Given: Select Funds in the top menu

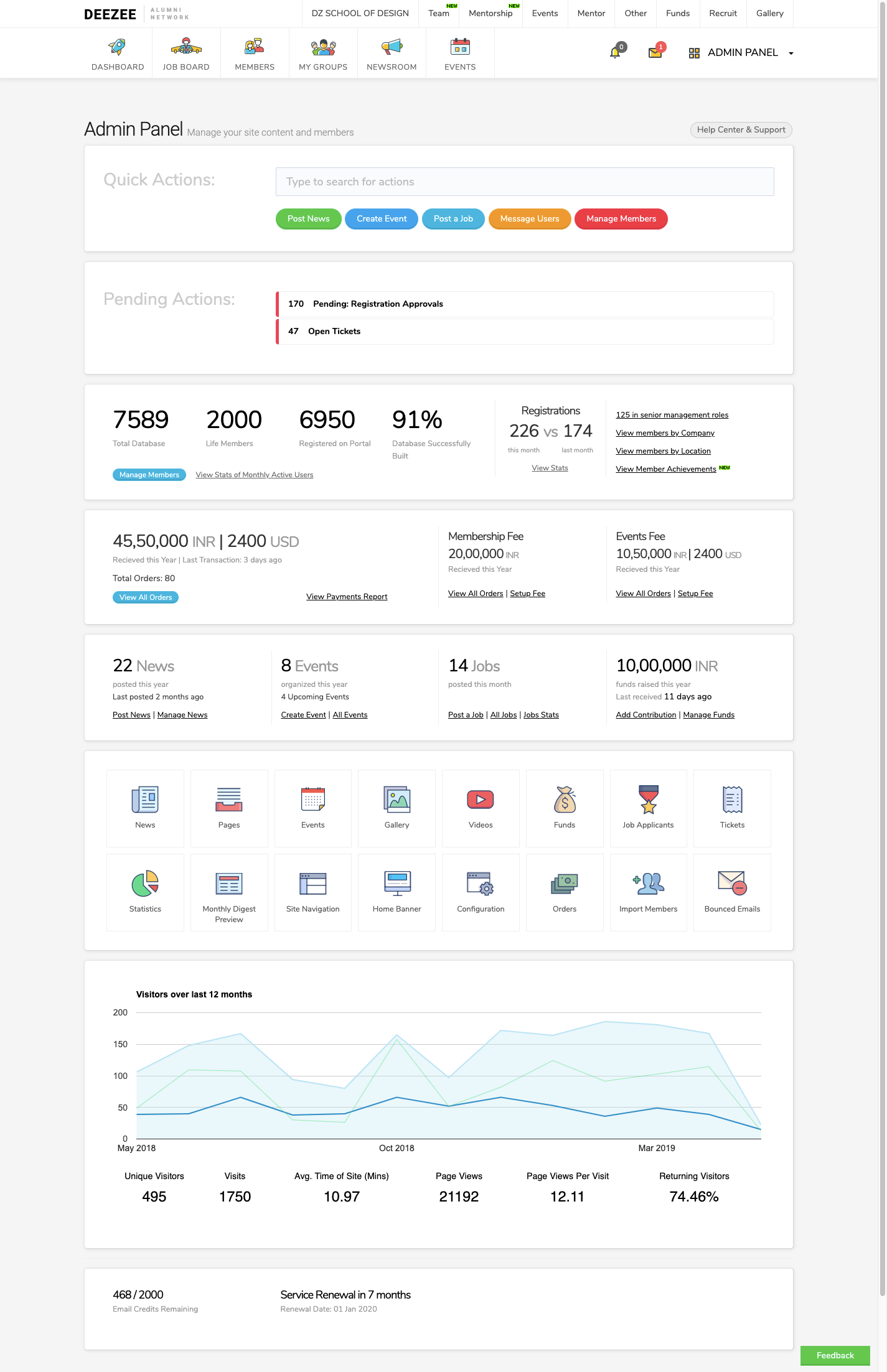Looking at the screenshot, I should (x=678, y=13).
